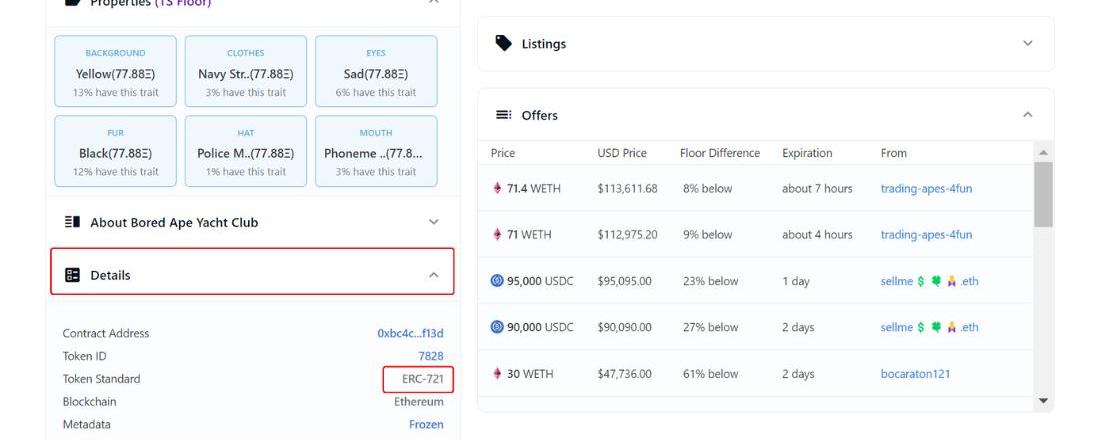Select the Police hat trait card
Viewport: 1100px width, 440px height.
click(x=245, y=151)
